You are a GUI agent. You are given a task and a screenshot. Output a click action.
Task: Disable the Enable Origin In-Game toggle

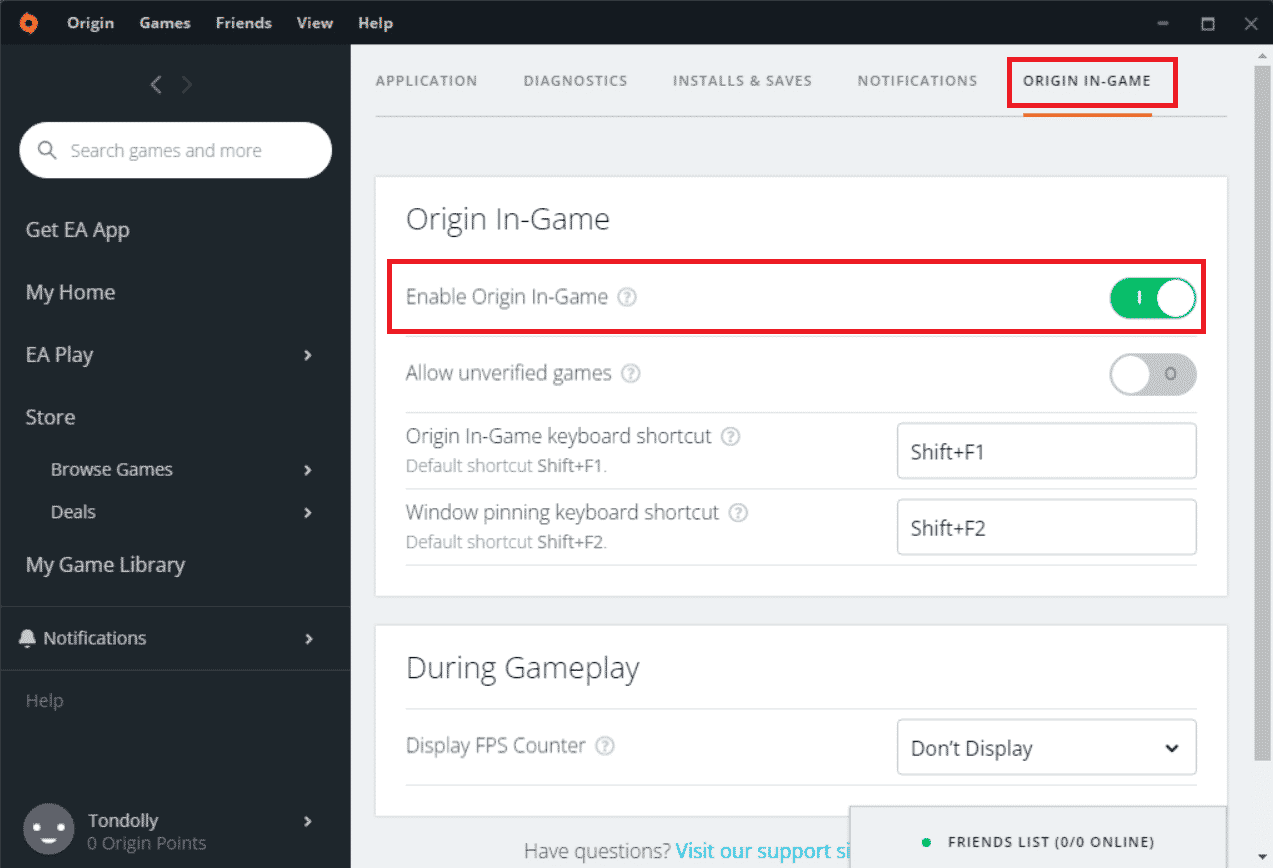(x=1152, y=297)
